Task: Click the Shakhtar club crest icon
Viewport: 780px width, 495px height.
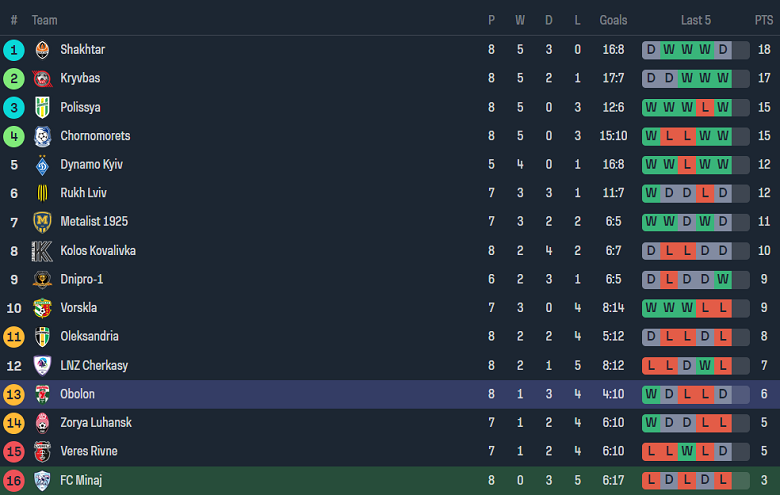Action: pyautogui.click(x=42, y=50)
